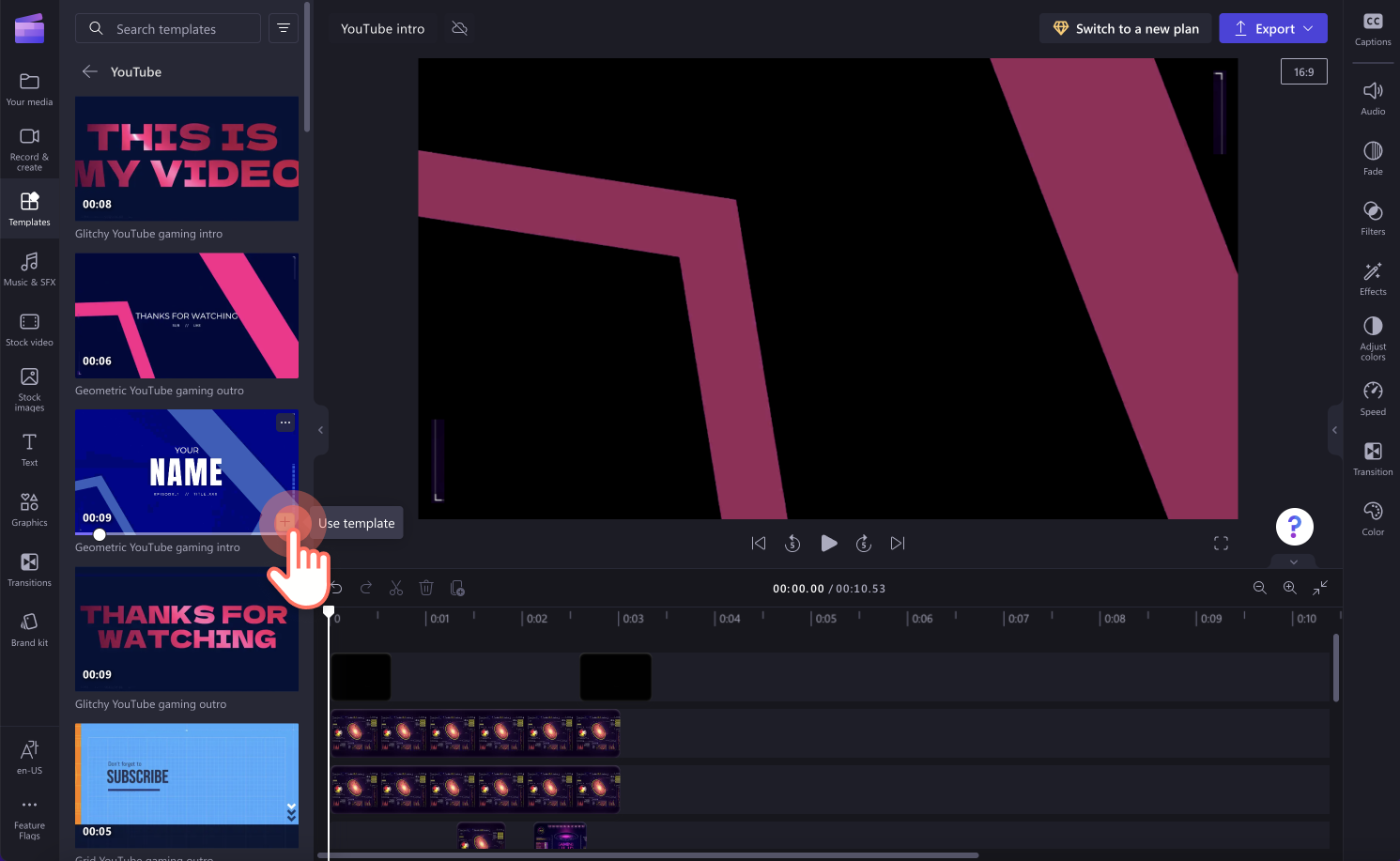Open the Captions panel
Screen dimensions: 1400x861
click(x=1373, y=29)
